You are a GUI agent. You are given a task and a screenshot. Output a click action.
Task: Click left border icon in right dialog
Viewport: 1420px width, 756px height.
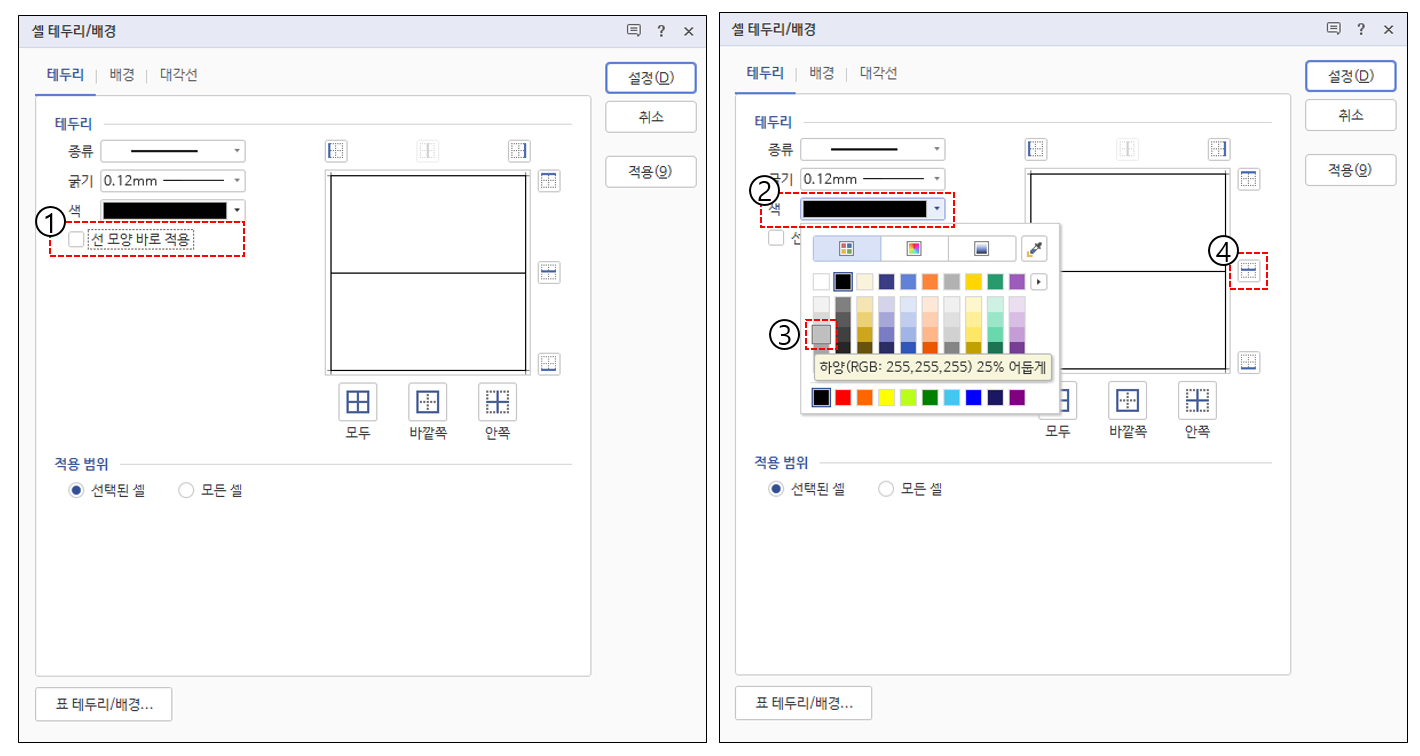click(x=1036, y=149)
